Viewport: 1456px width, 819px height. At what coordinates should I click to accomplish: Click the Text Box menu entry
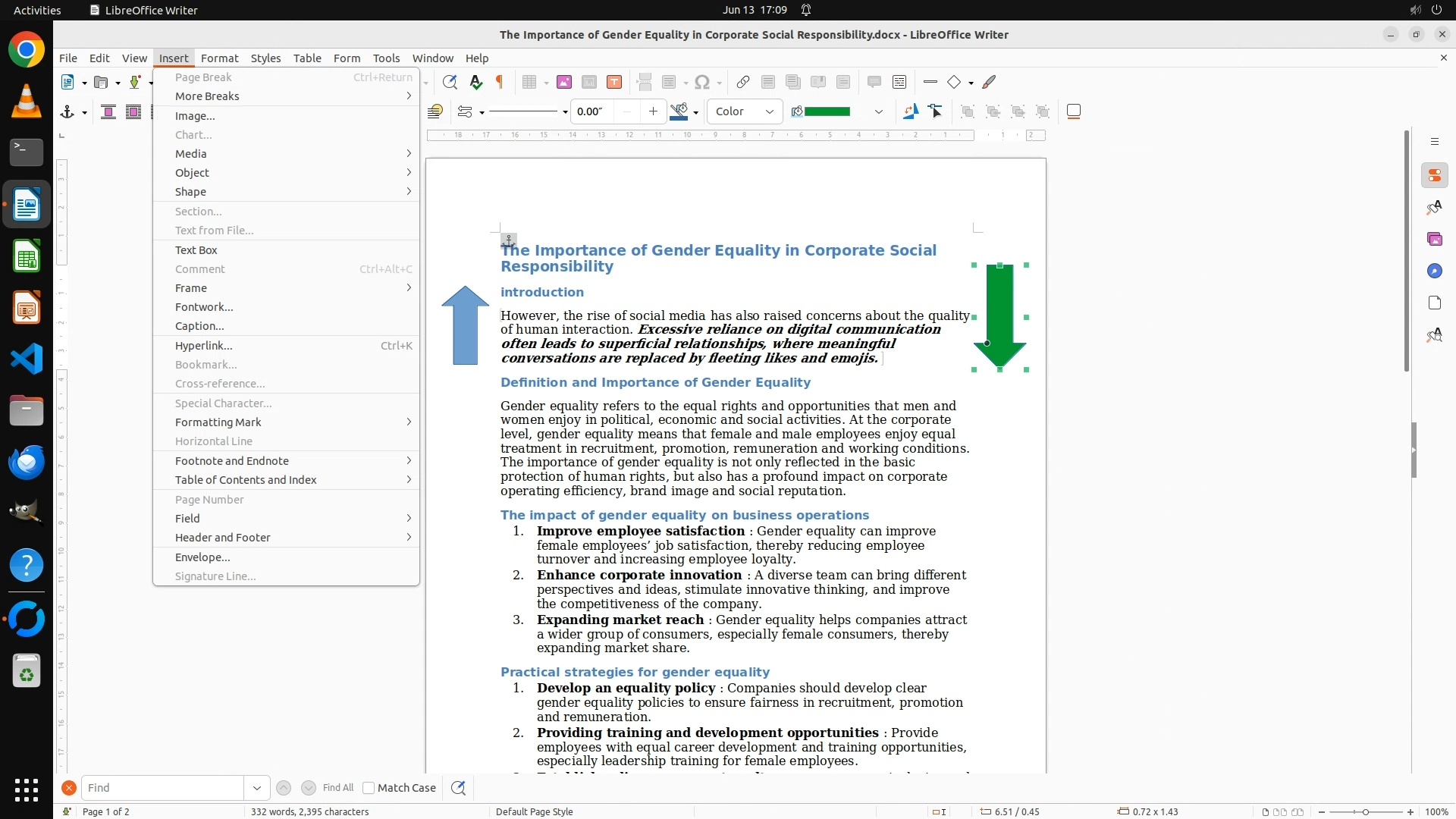(196, 250)
